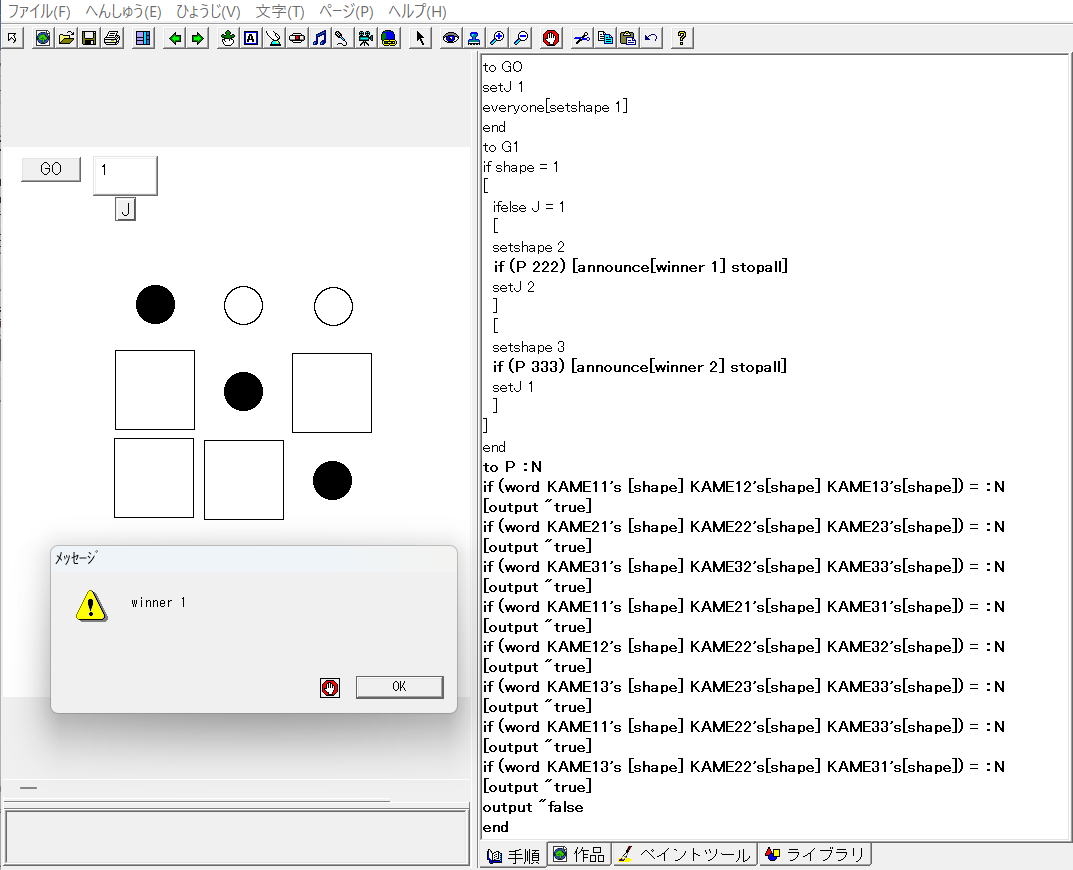Click the announce[winner 2] code line
The image size is (1073, 870).
click(x=640, y=367)
